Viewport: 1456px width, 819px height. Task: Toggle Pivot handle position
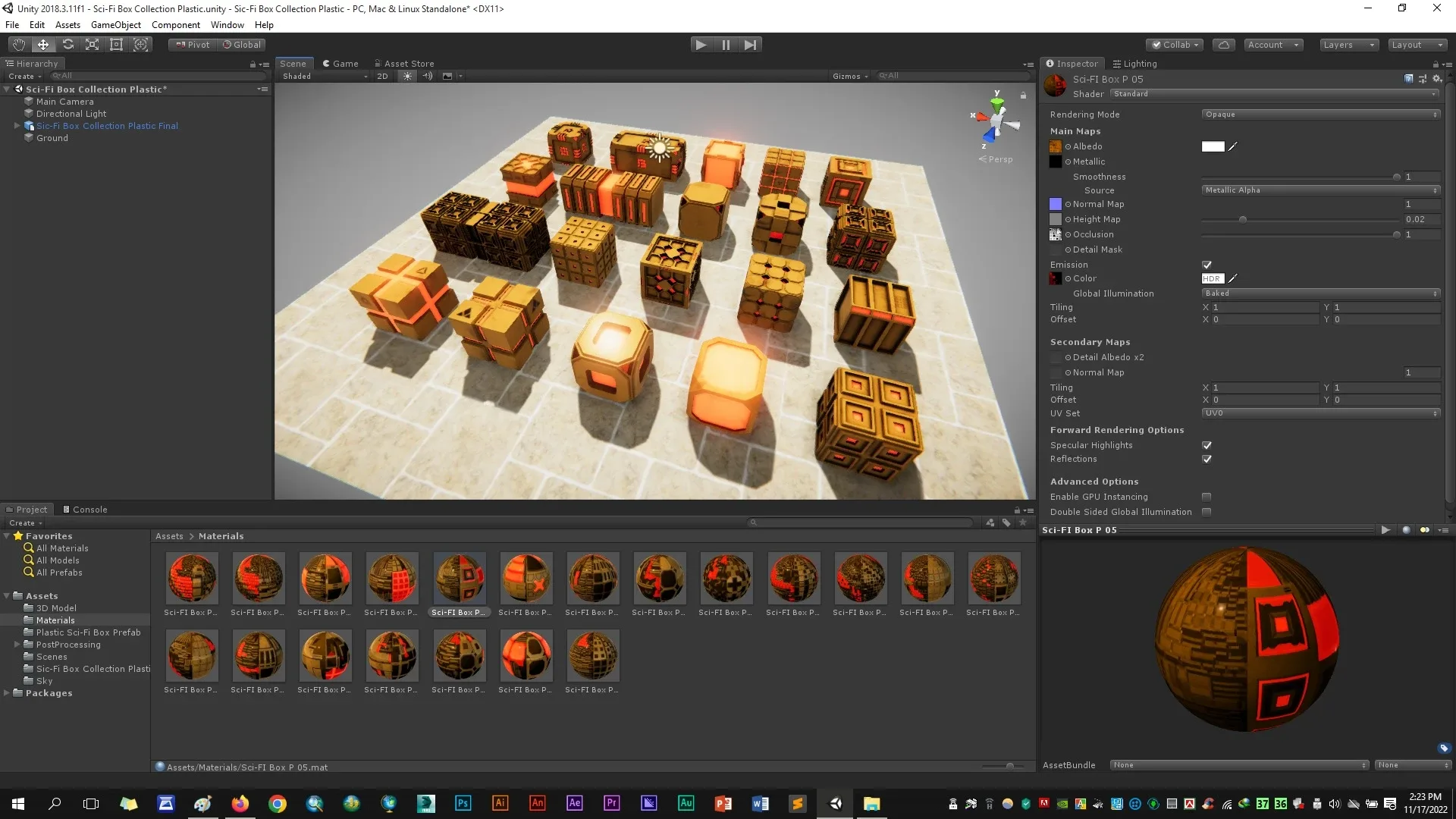pos(193,45)
